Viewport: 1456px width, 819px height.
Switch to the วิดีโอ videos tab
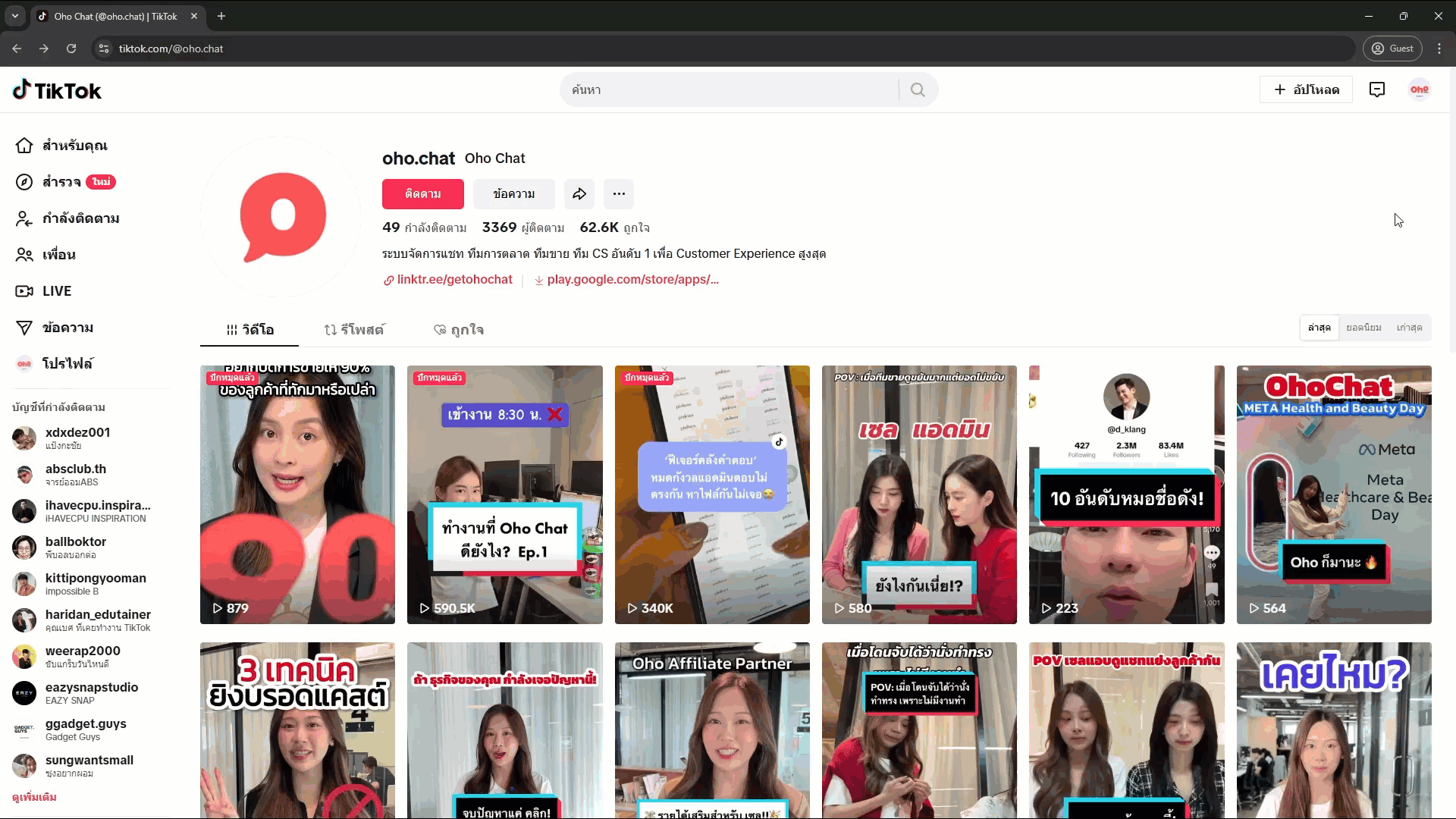tap(249, 330)
